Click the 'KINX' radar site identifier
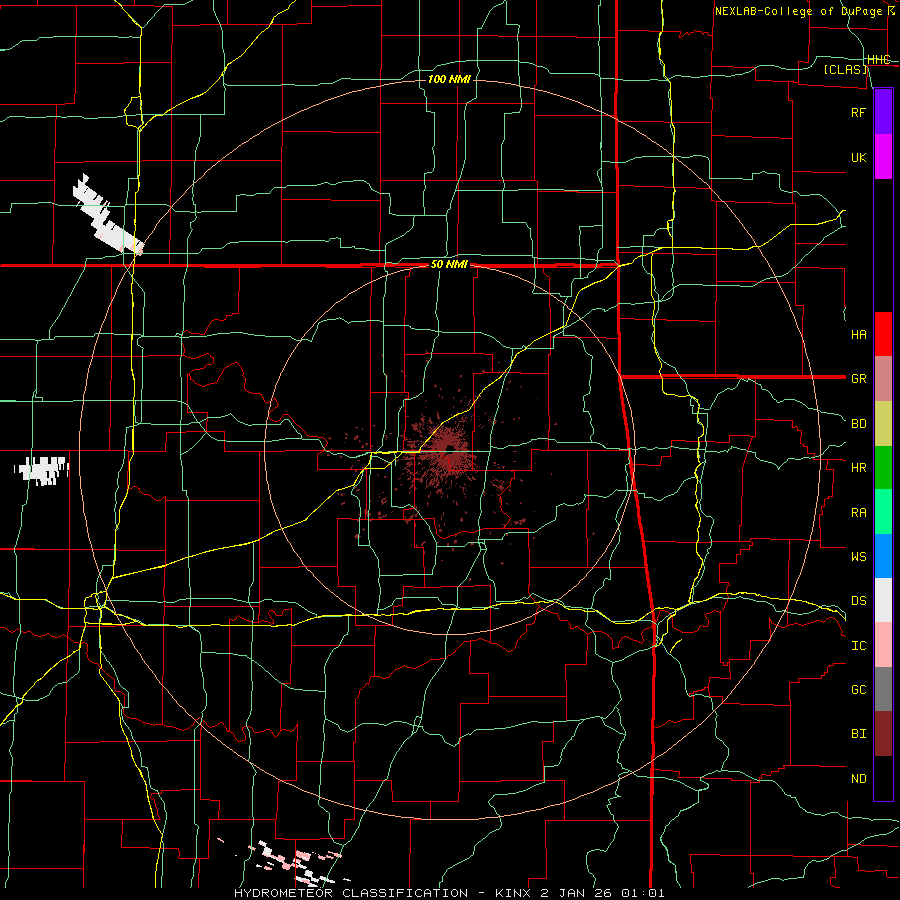This screenshot has height=900, width=900. (513, 893)
